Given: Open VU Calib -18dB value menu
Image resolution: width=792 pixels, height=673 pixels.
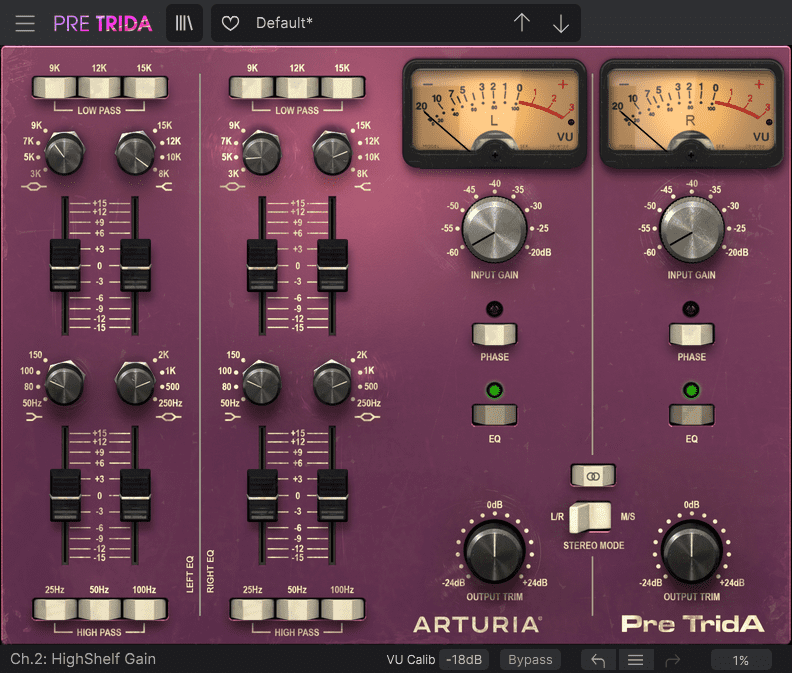Looking at the screenshot, I should [x=464, y=660].
